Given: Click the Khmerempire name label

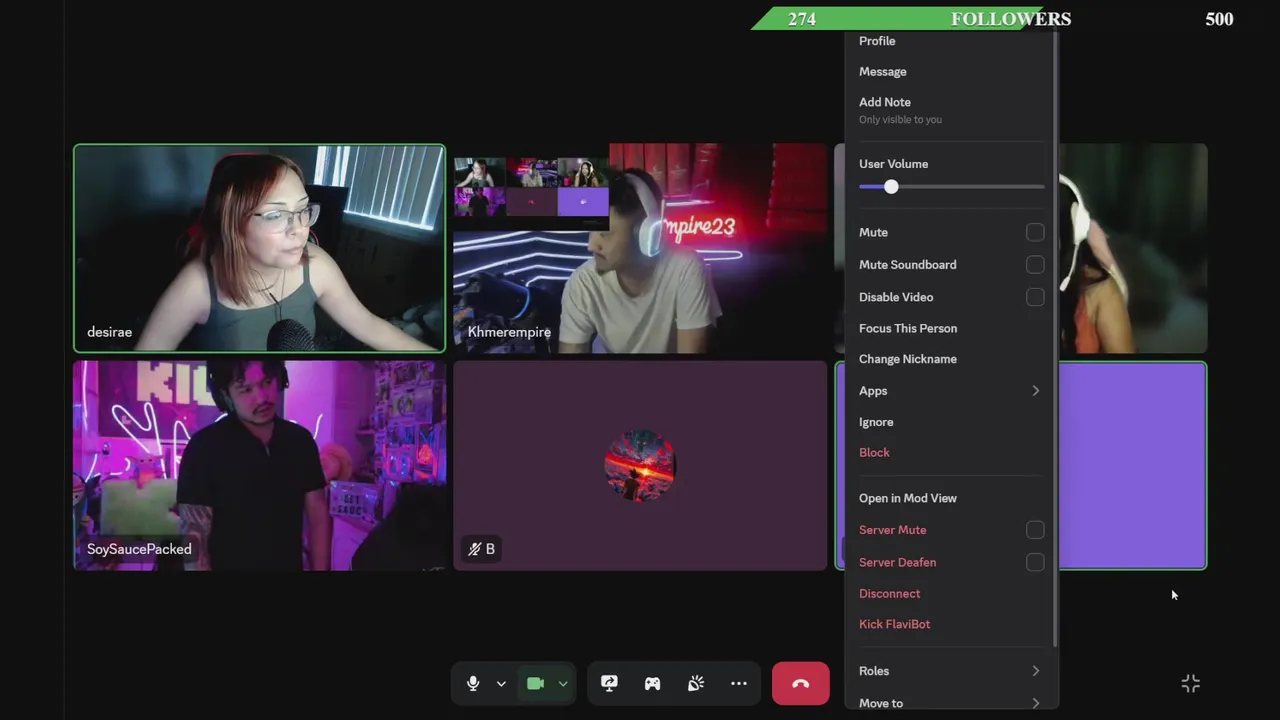Looking at the screenshot, I should (x=509, y=332).
